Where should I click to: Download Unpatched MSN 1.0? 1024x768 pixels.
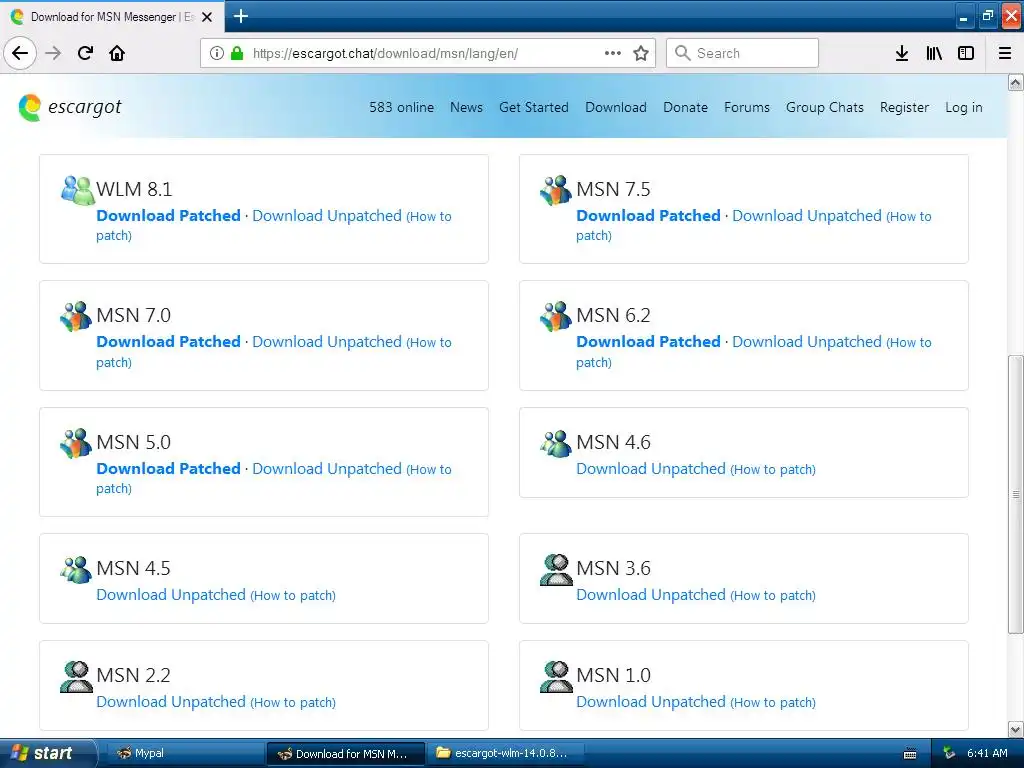(650, 701)
